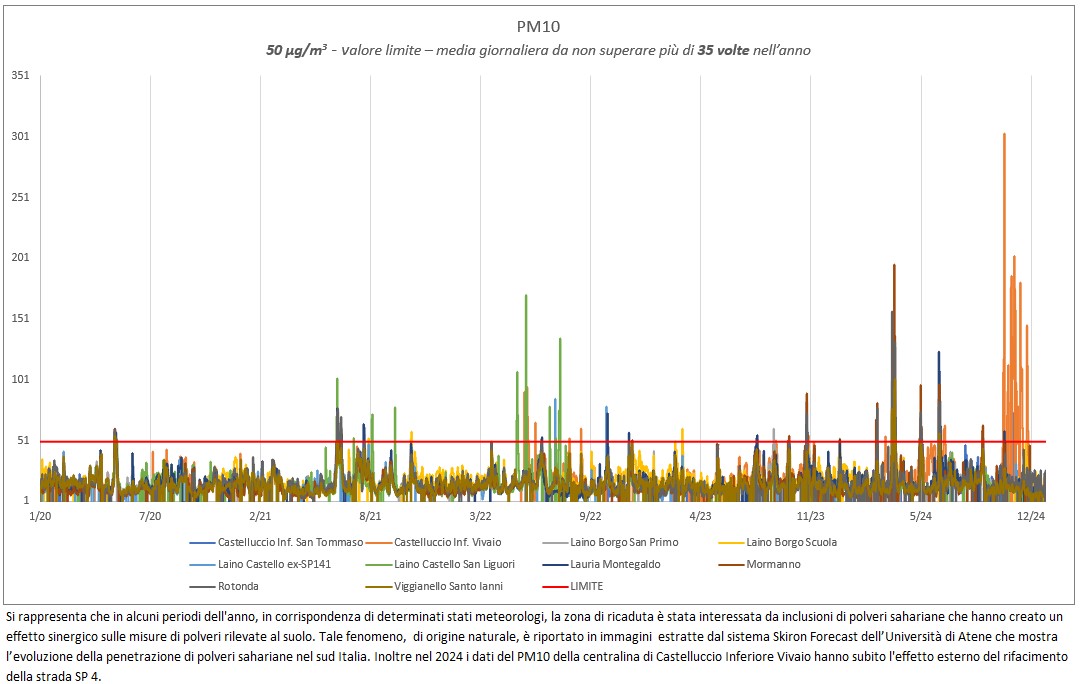Click the Mormanno legend label
1081x684 pixels.
(772, 564)
